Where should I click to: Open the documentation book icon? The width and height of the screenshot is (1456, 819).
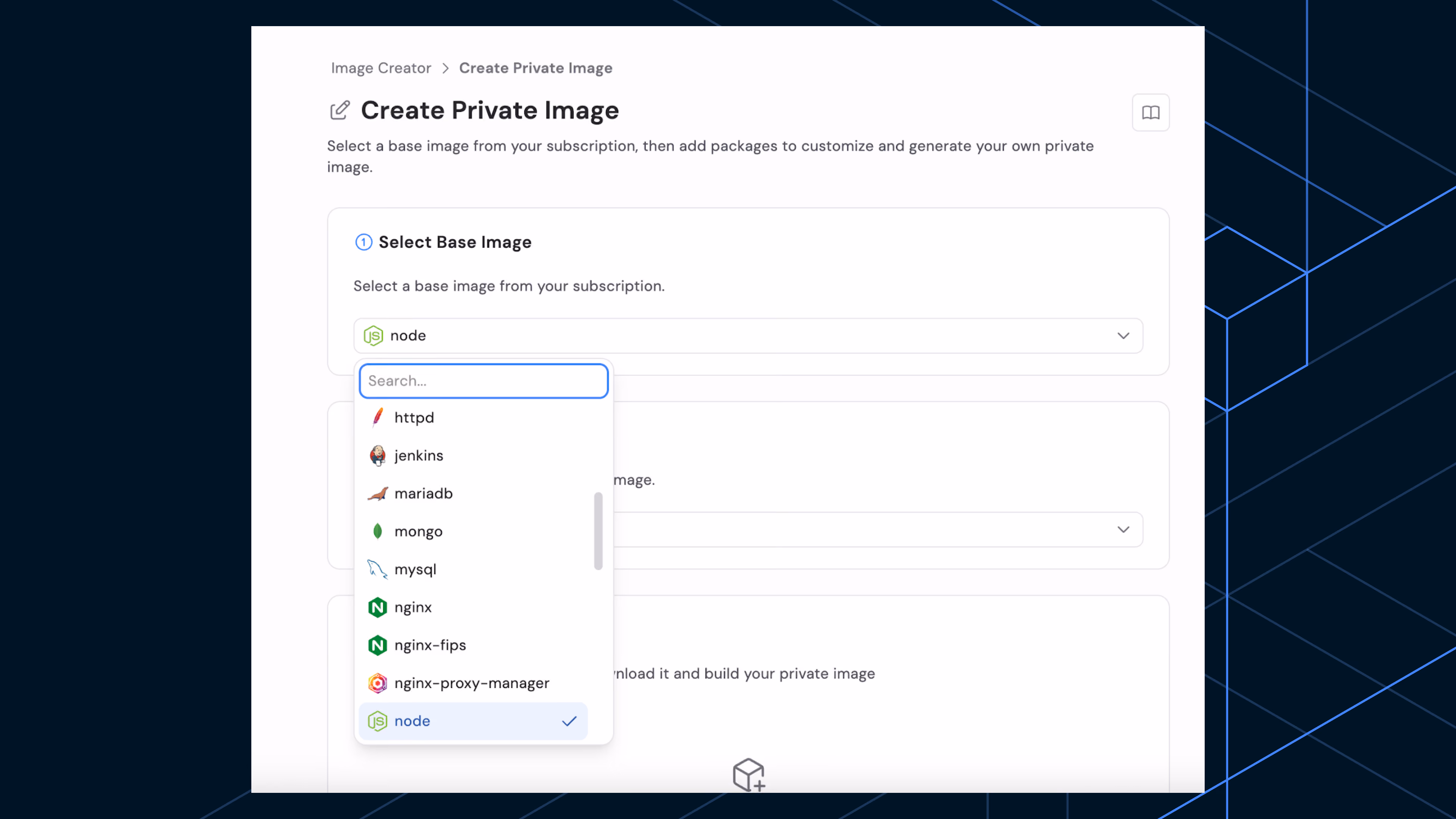click(1150, 113)
